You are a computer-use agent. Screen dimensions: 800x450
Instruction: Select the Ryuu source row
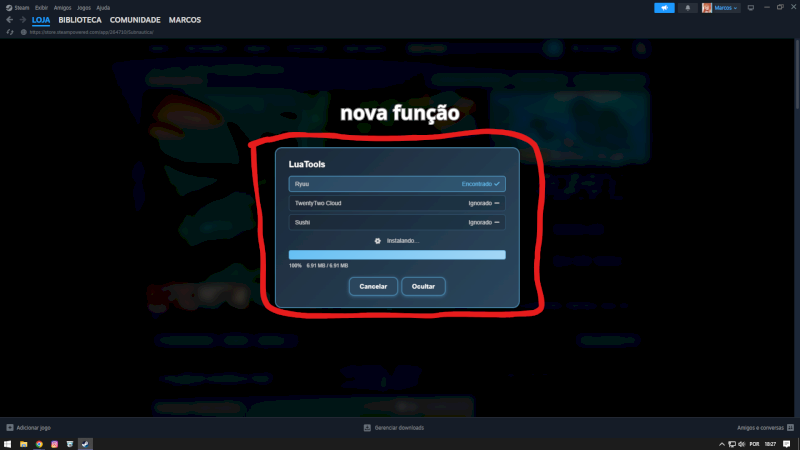coord(397,184)
